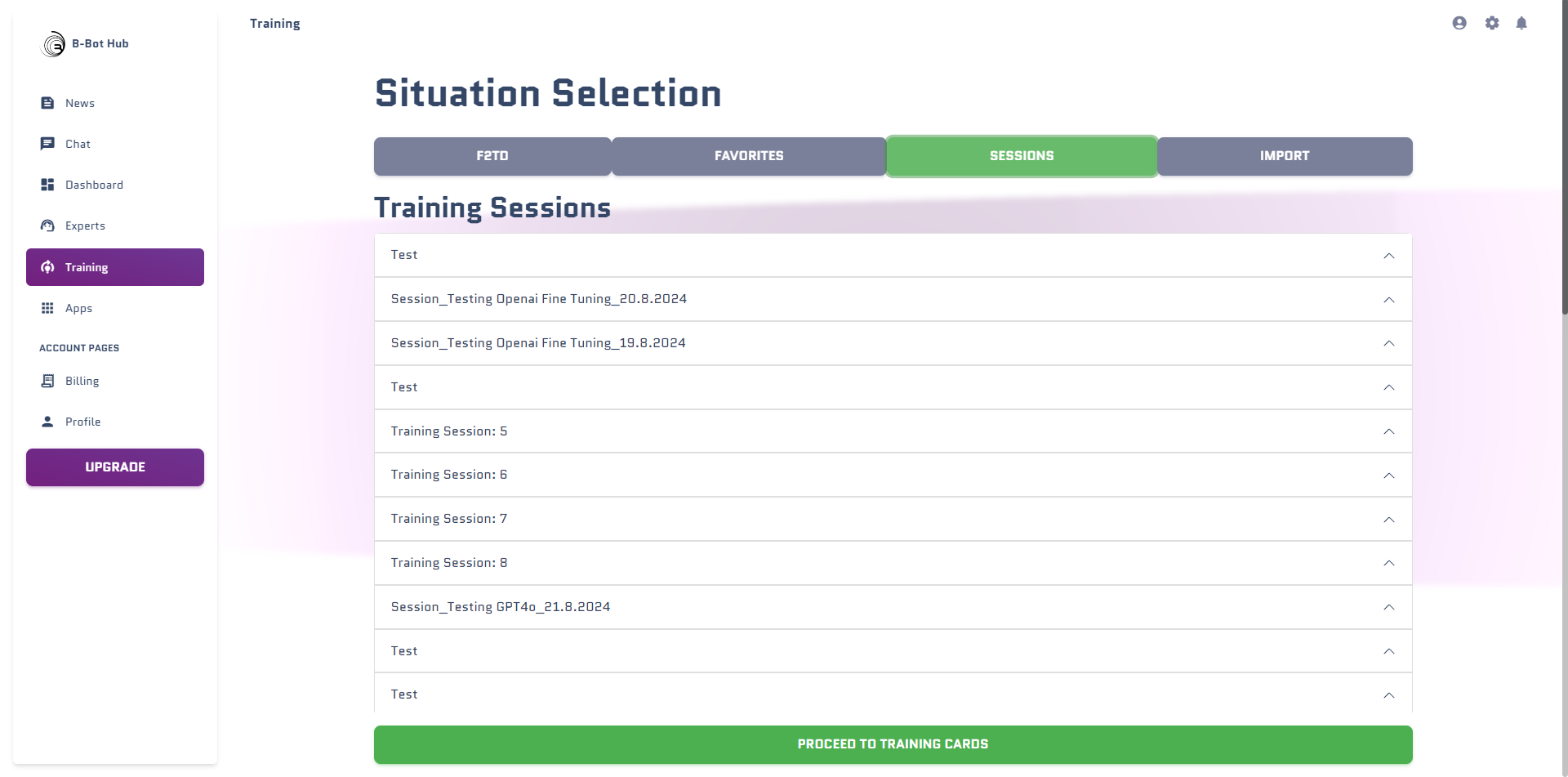Click PROCEED TO TRAINING CARDS button
This screenshot has width=1568, height=777.
click(x=893, y=744)
